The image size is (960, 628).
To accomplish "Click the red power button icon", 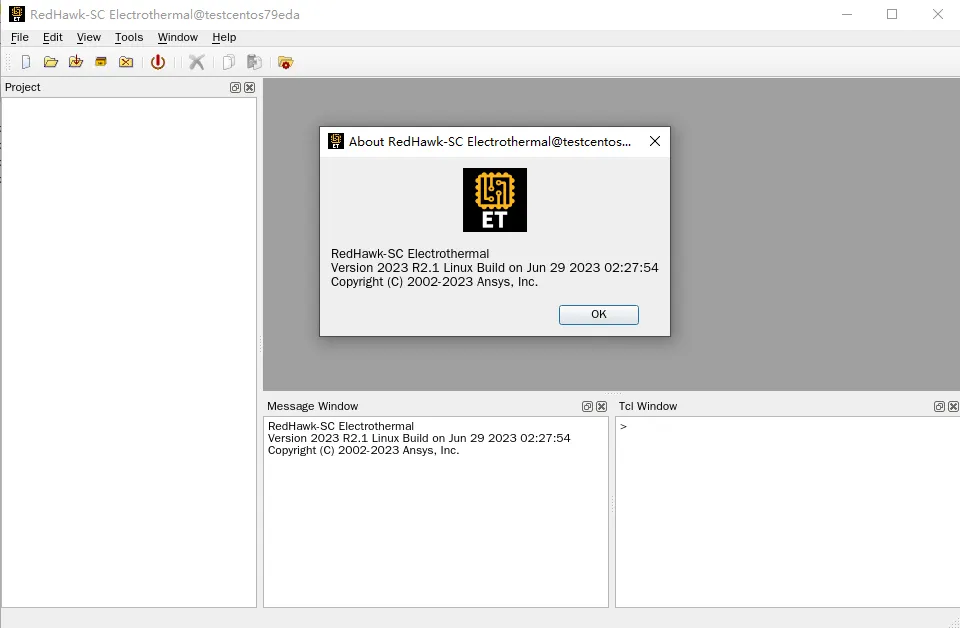I will [x=158, y=62].
